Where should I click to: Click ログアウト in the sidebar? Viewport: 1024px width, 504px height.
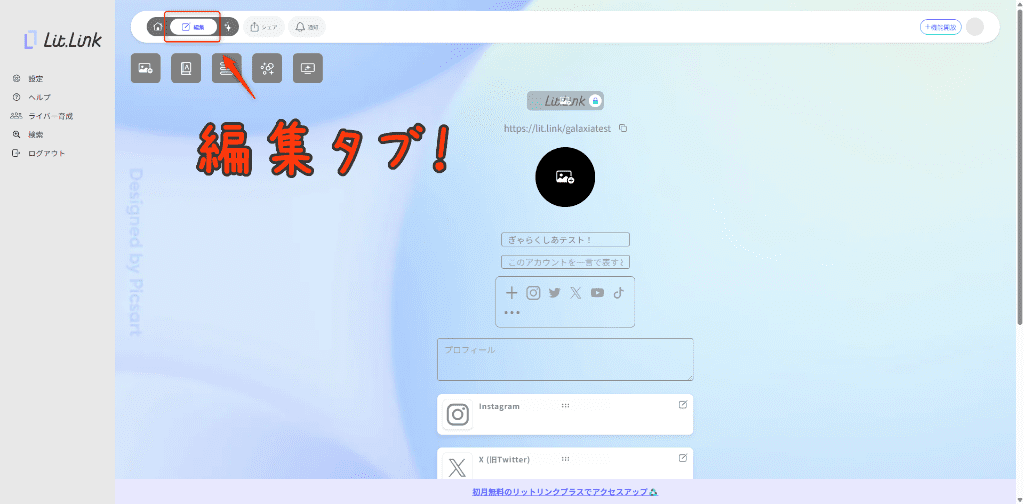click(46, 153)
